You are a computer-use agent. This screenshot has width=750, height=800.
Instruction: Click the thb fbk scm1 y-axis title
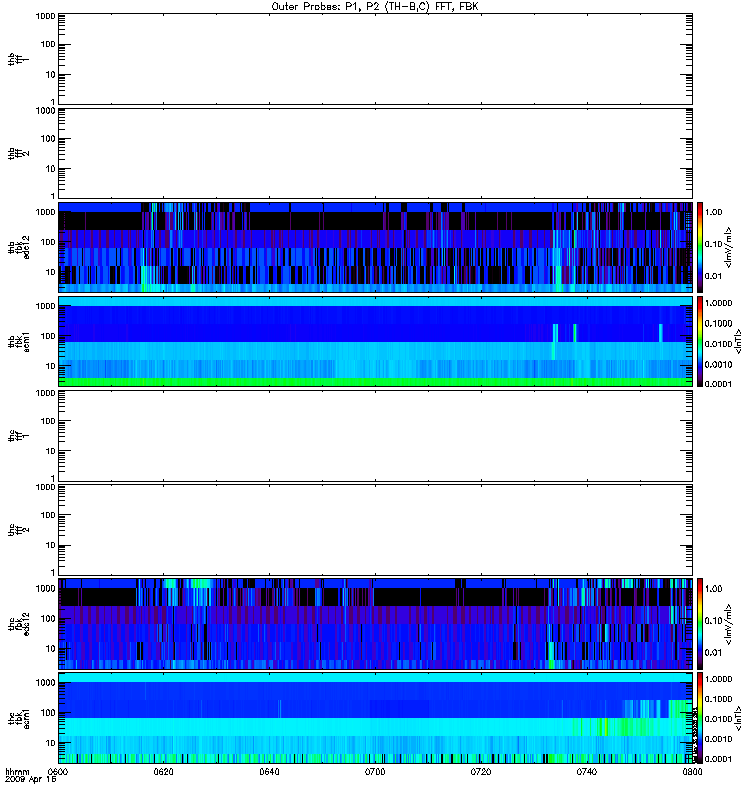click(18, 341)
